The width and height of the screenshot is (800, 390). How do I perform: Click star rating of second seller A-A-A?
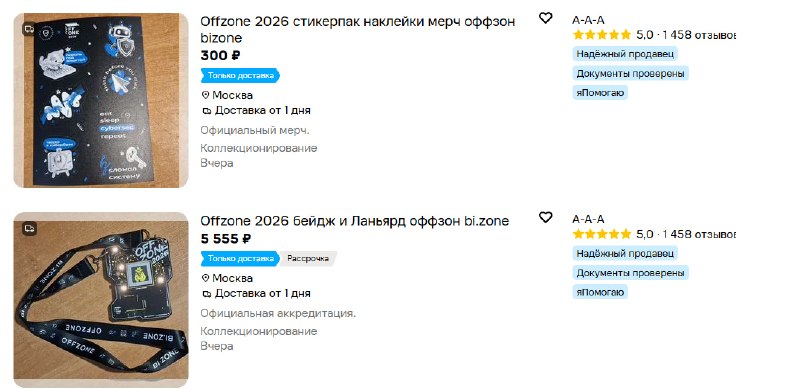tap(602, 234)
